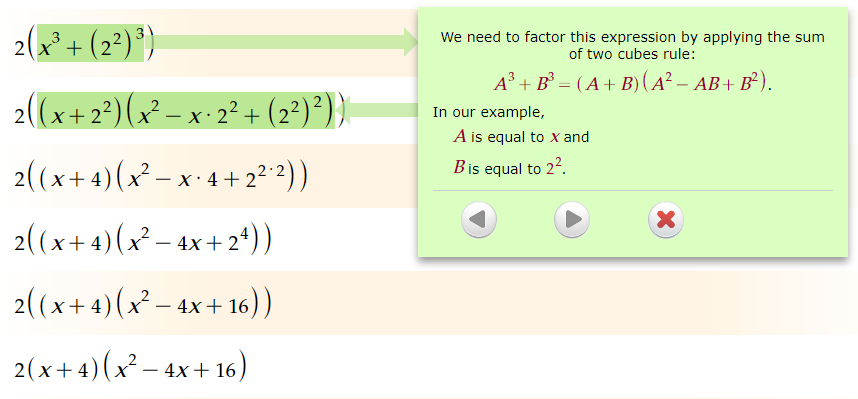The image size is (858, 399).
Task: Select the highlighted factored expression in step two
Action: tap(185, 111)
